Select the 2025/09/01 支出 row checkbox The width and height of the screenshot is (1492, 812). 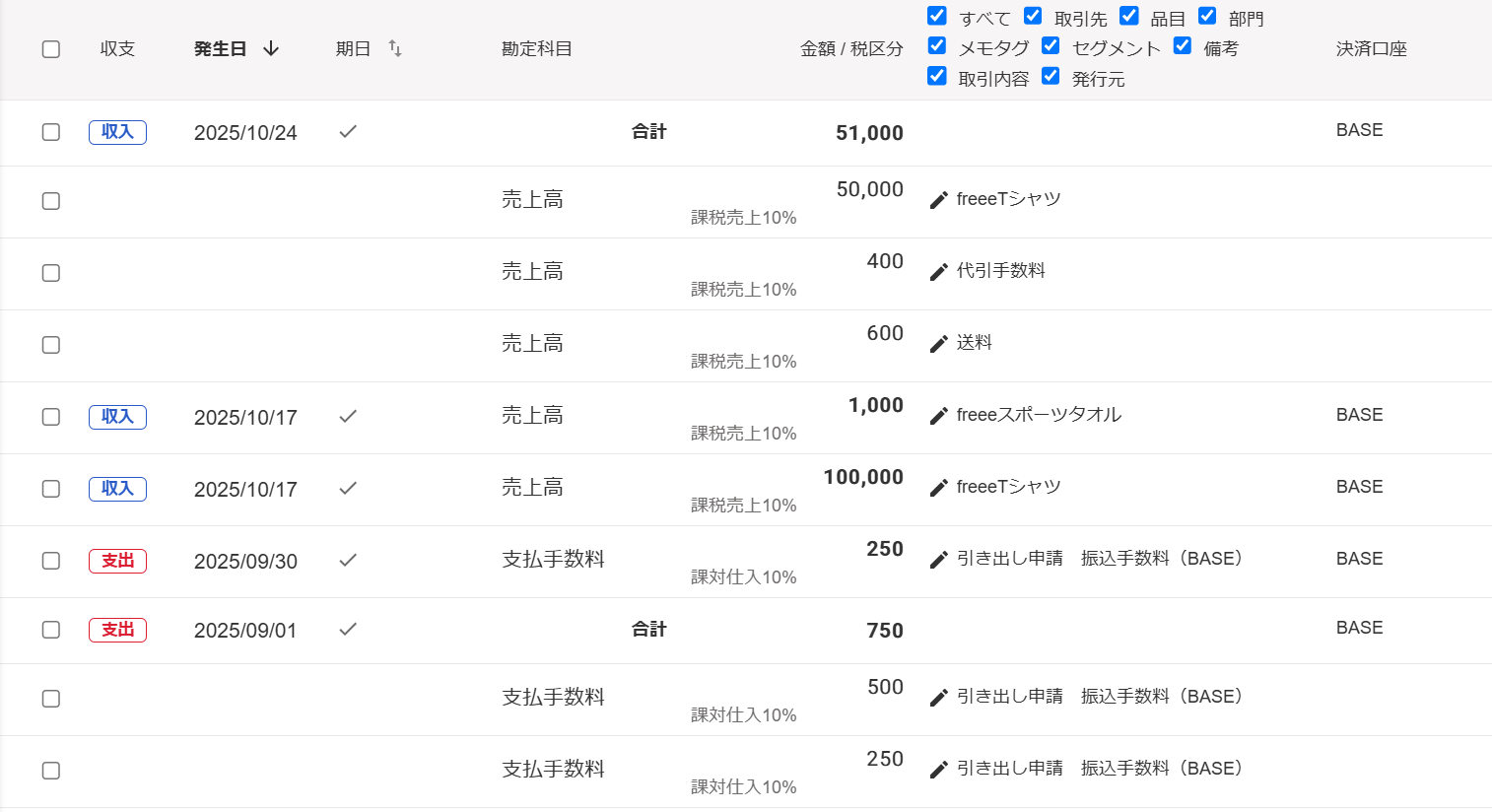click(51, 630)
